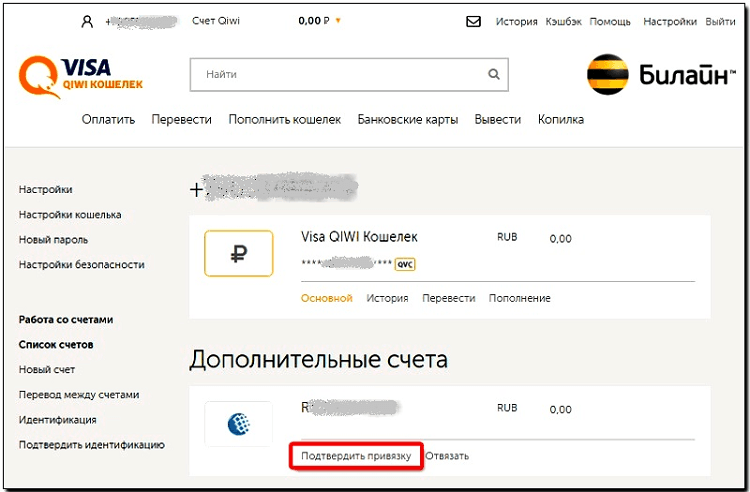Image resolution: width=750 pixels, height=492 pixels.
Task: Click the ruble wallet icon
Action: 239,253
